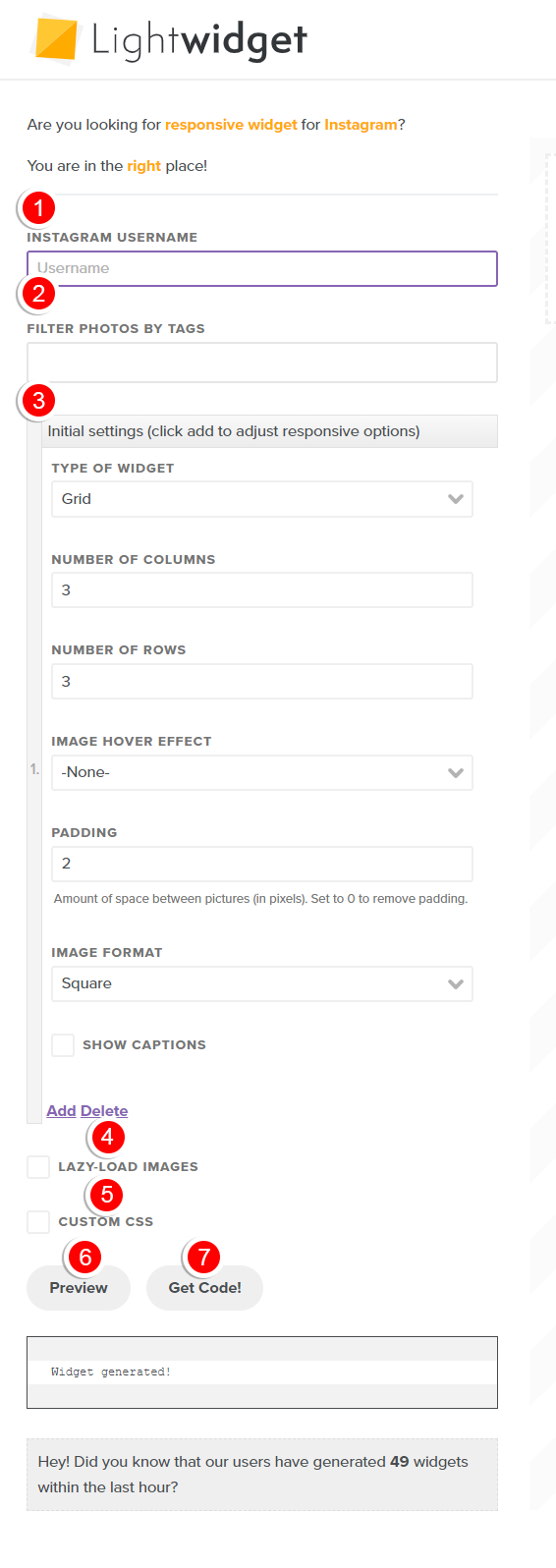Screen dimensions: 556x1568
Task: Click the red number 1 badge
Action: 38,208
